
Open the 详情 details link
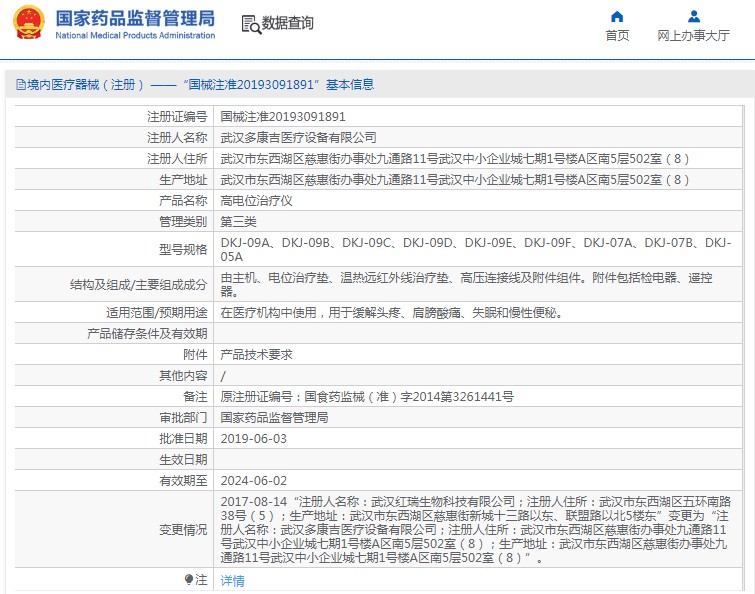tap(232, 580)
